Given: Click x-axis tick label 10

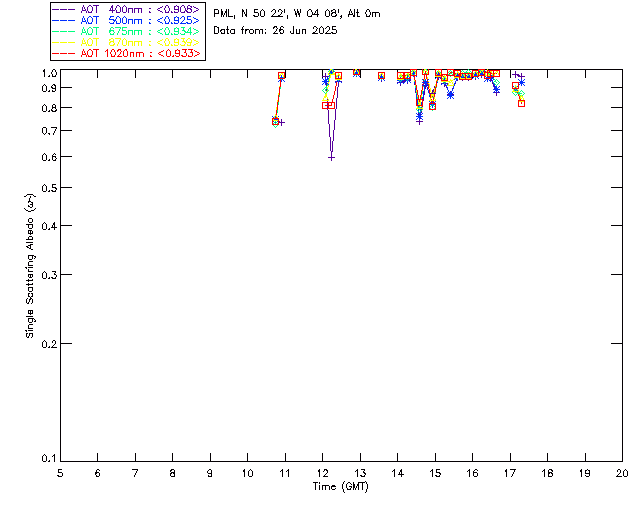Looking at the screenshot, I should pyautogui.click(x=247, y=473).
